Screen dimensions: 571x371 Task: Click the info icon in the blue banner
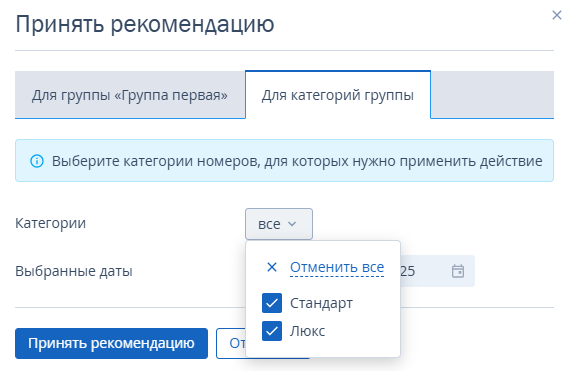pos(37,161)
